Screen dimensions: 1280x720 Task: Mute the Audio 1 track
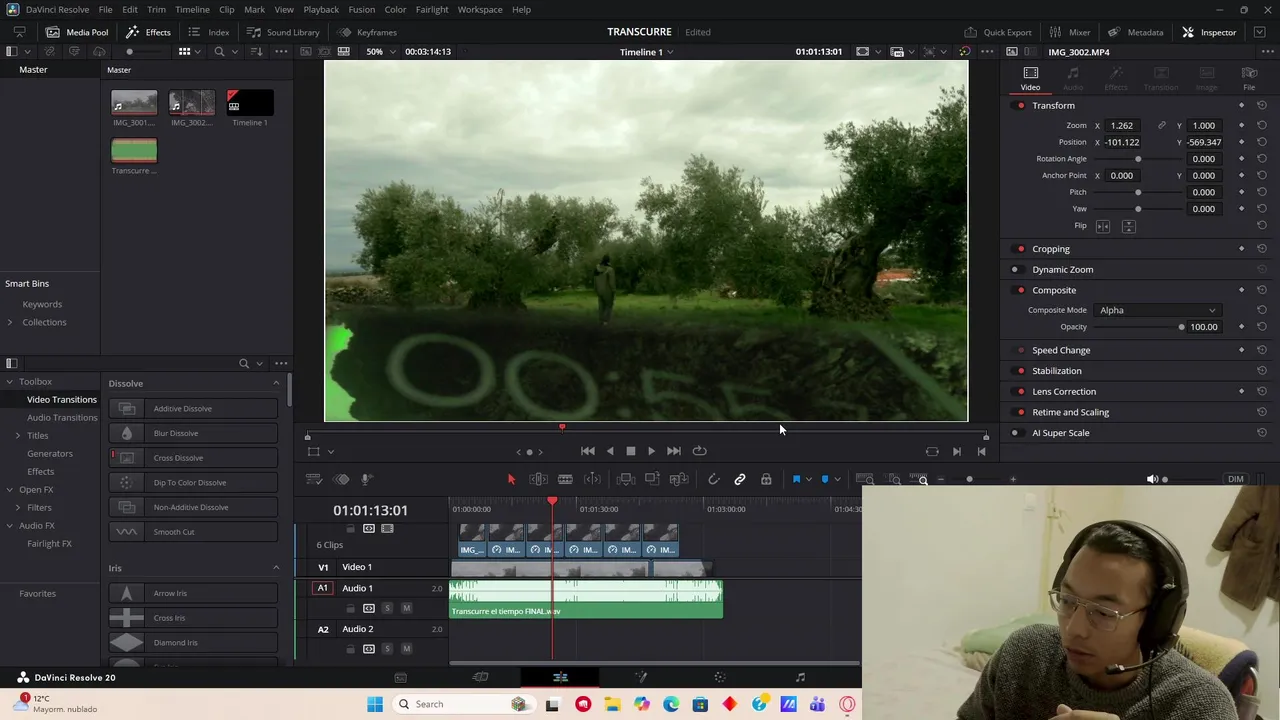coord(406,608)
